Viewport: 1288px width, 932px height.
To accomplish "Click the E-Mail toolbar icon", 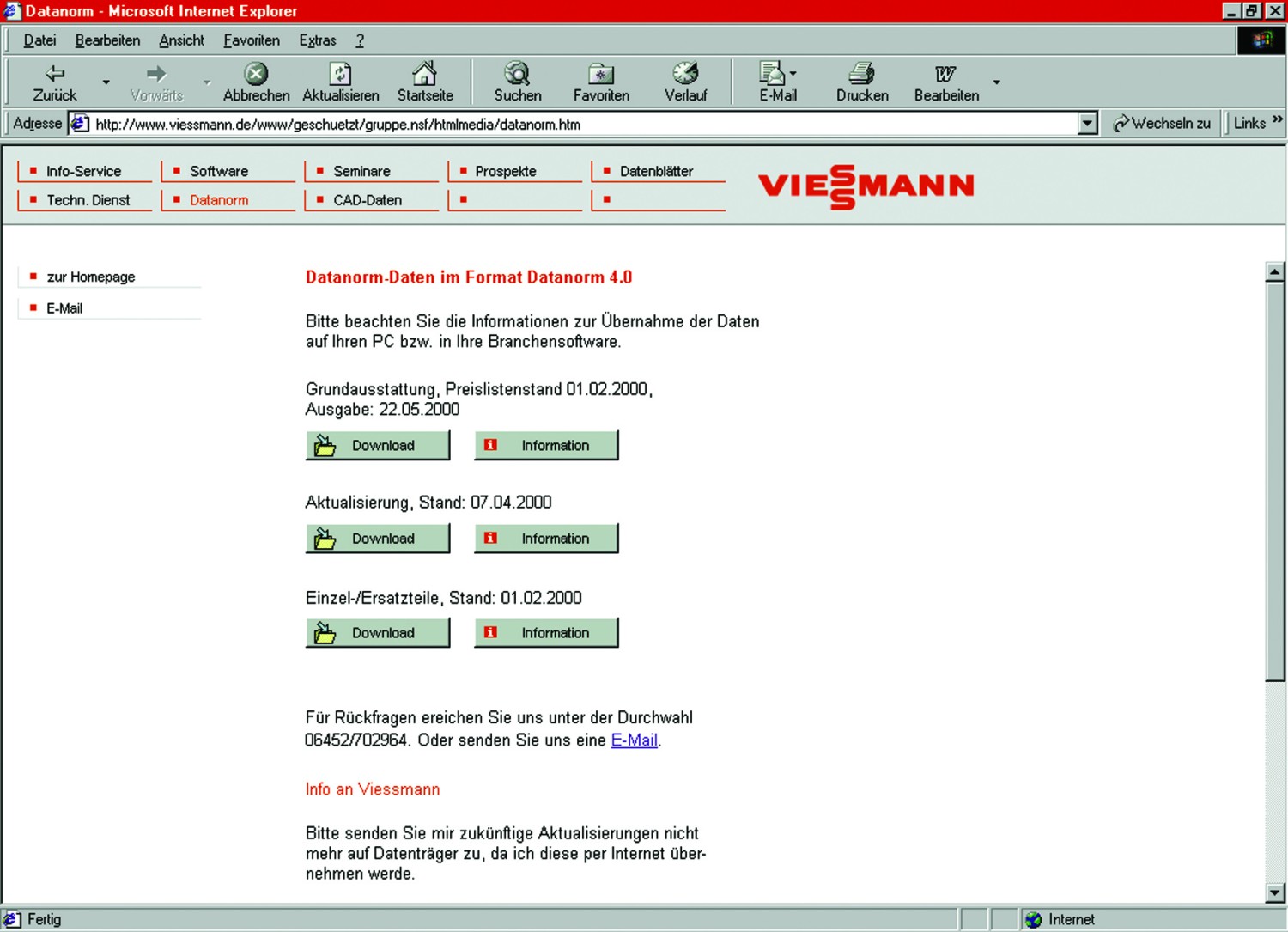I will coord(773,82).
